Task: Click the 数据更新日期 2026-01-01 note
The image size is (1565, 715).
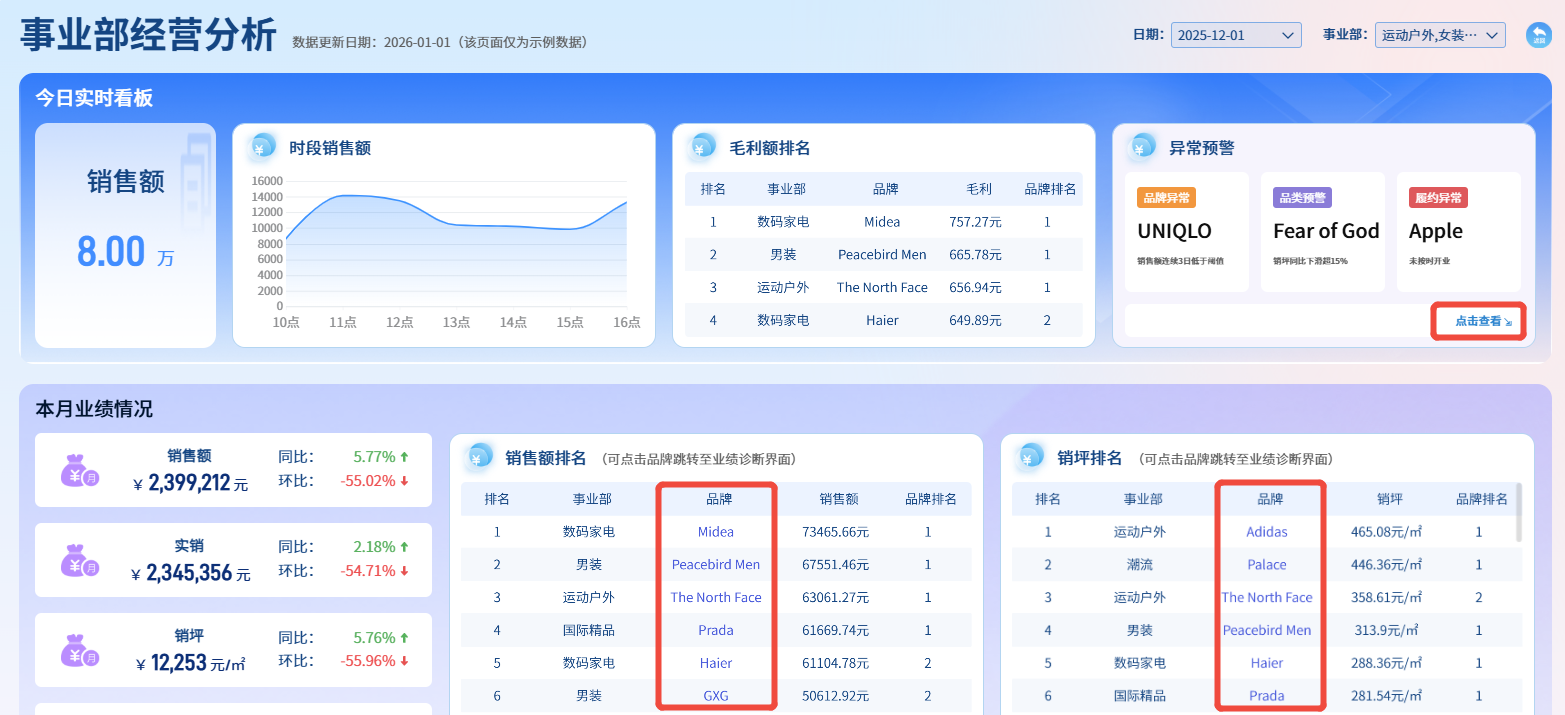Action: [x=439, y=42]
